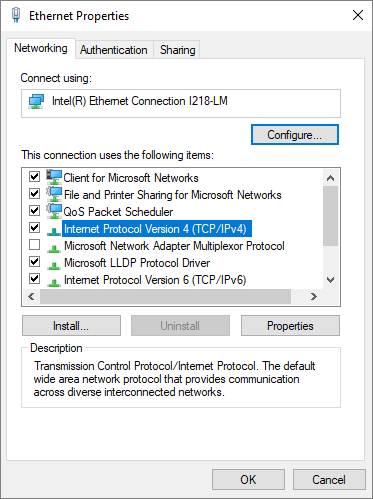Click the QoS Packet Scheduler icon
Screen dimensions: 373x499
click(x=54, y=211)
